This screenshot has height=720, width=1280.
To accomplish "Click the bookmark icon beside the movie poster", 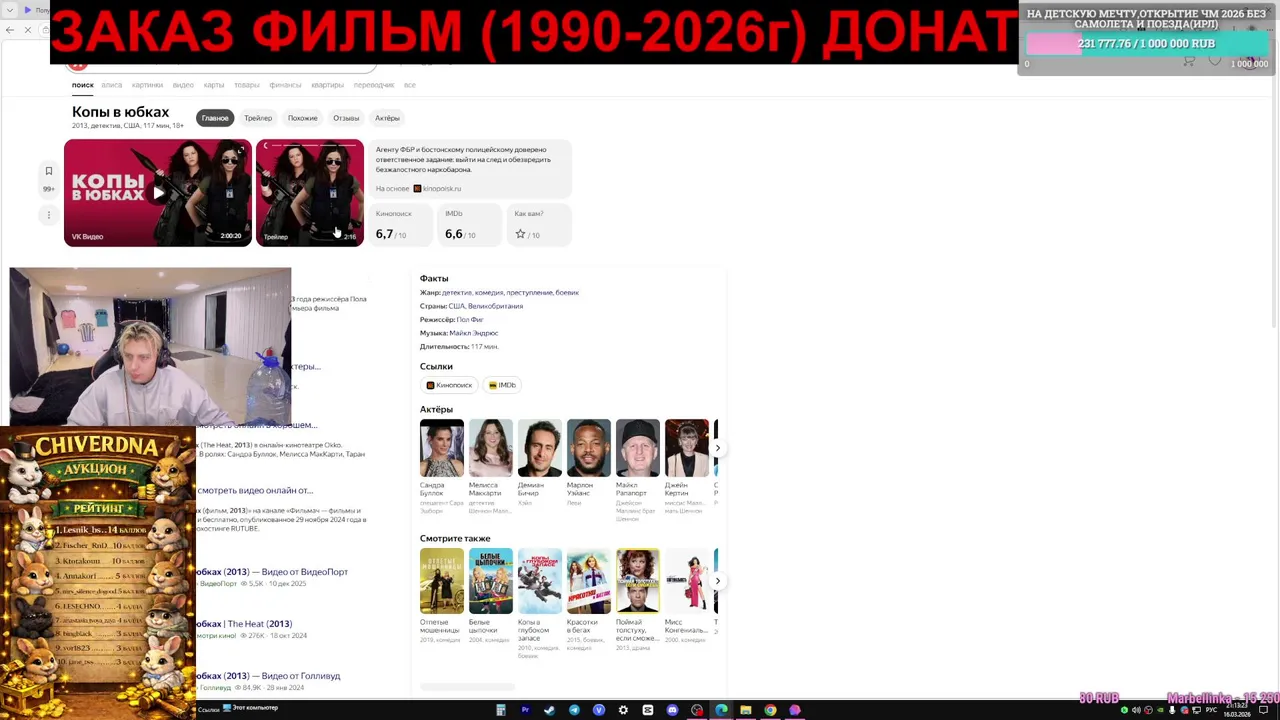I will click(48, 171).
